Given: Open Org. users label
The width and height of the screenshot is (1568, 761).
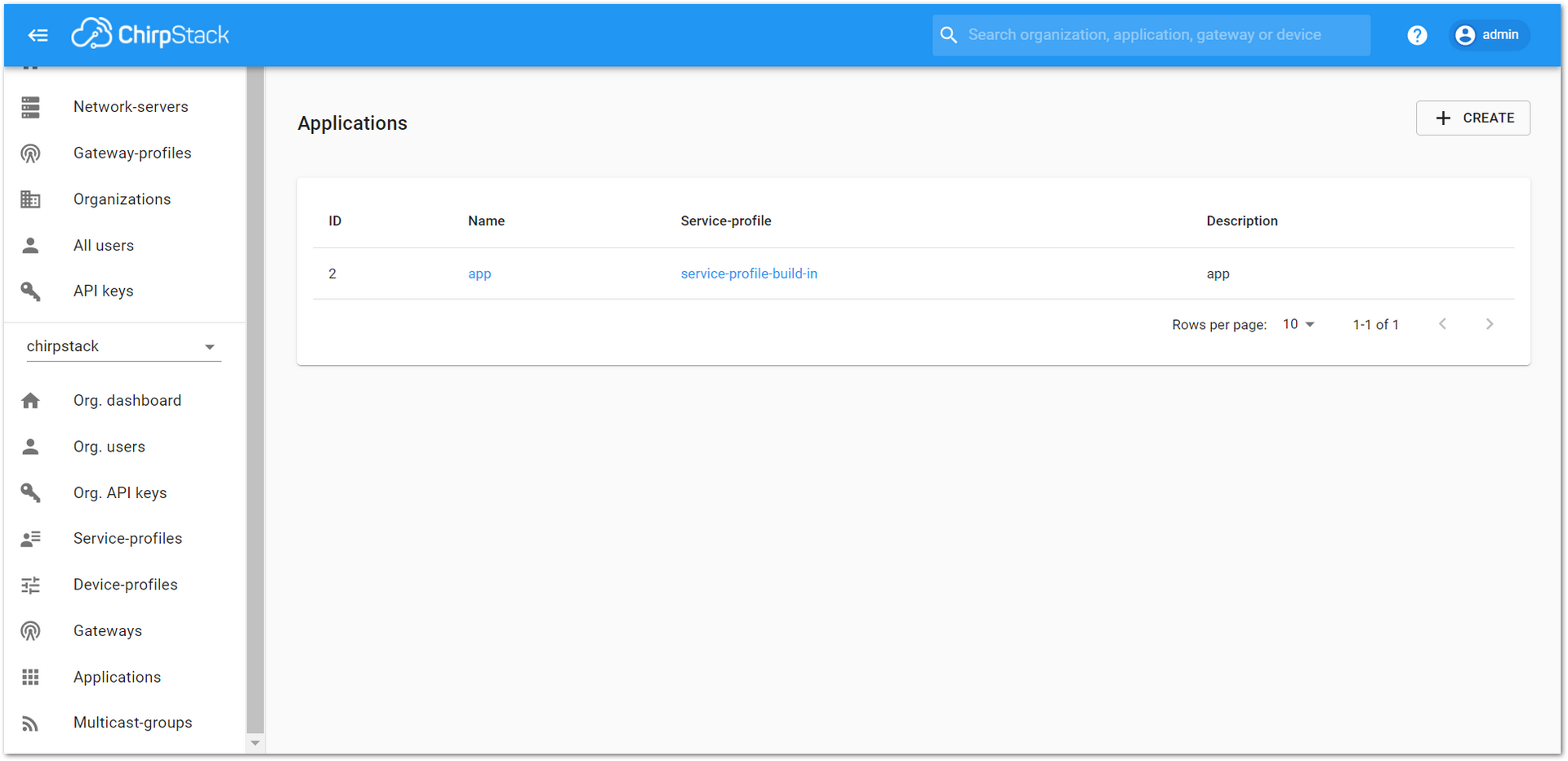Looking at the screenshot, I should coord(109,447).
